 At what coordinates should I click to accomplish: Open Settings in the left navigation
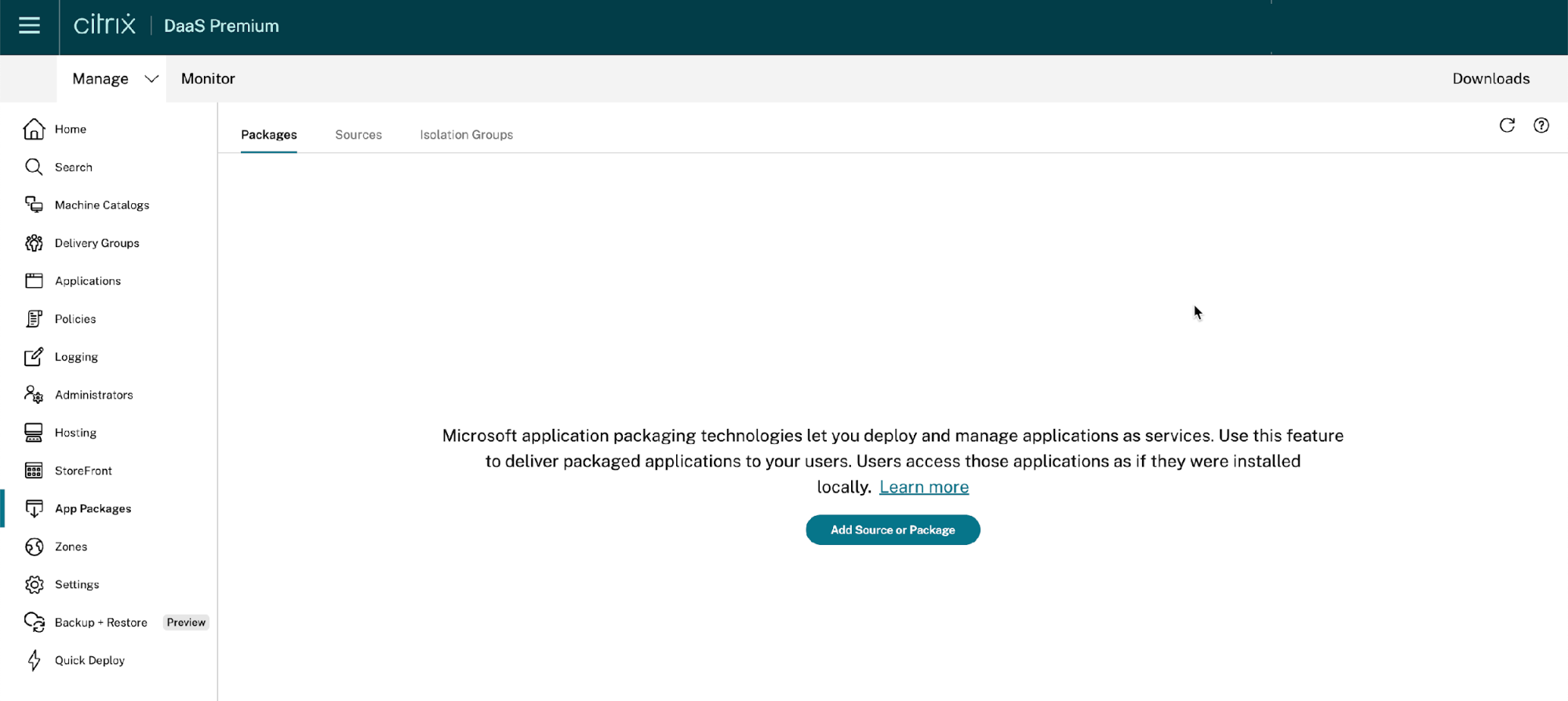click(x=77, y=585)
